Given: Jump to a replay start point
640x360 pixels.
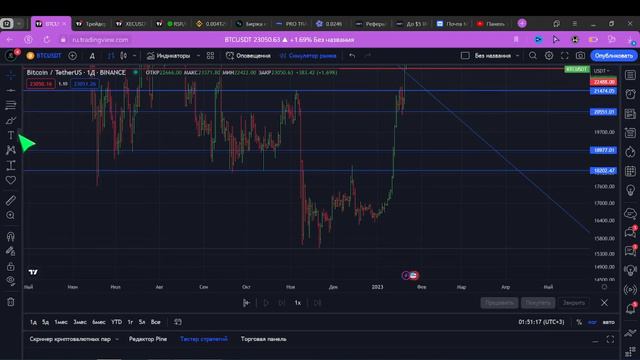Looking at the screenshot, I should 246,303.
